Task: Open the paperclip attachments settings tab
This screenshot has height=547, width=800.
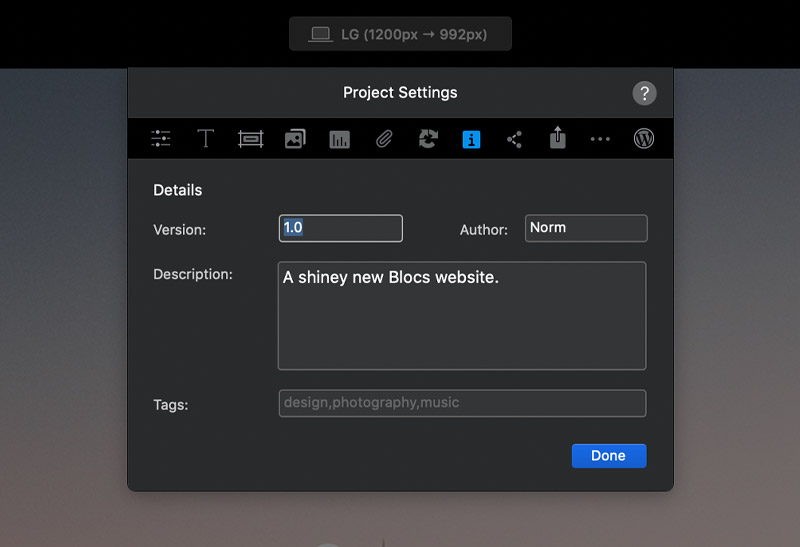Action: click(384, 139)
